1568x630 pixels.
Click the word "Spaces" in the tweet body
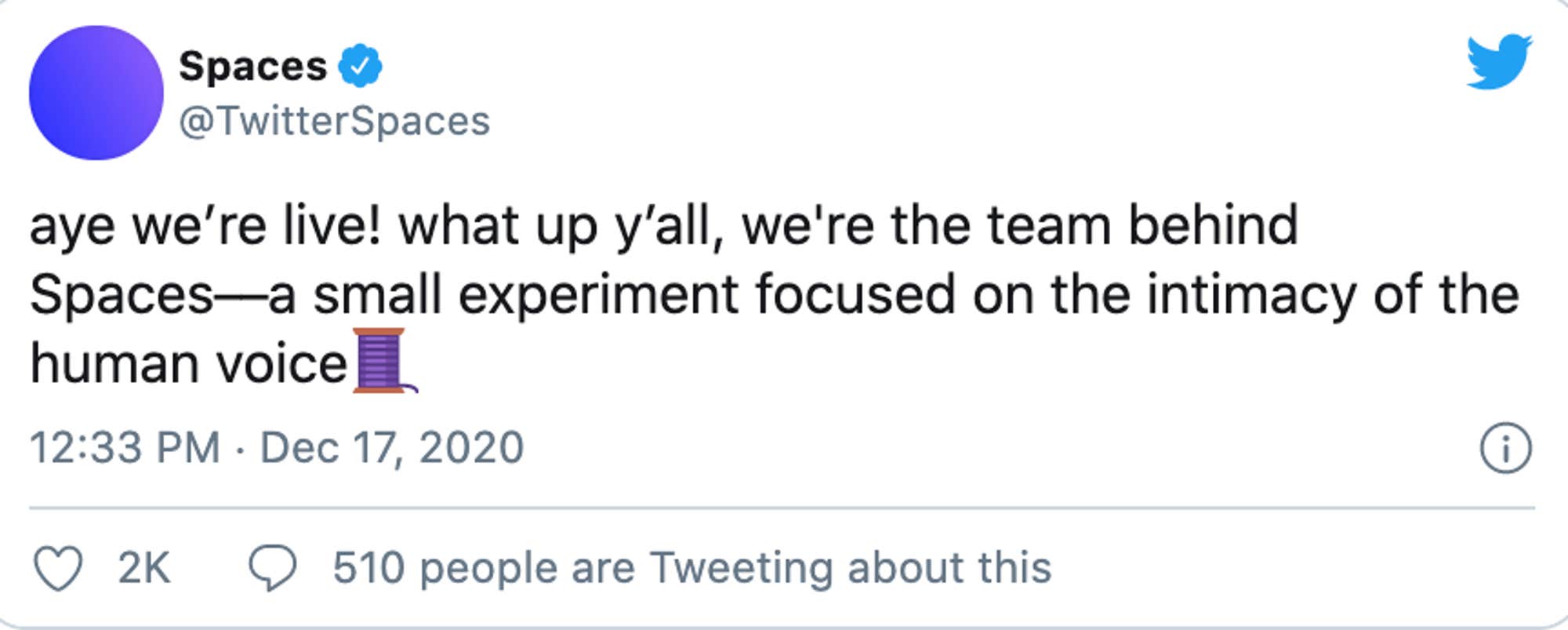pyautogui.click(x=122, y=295)
